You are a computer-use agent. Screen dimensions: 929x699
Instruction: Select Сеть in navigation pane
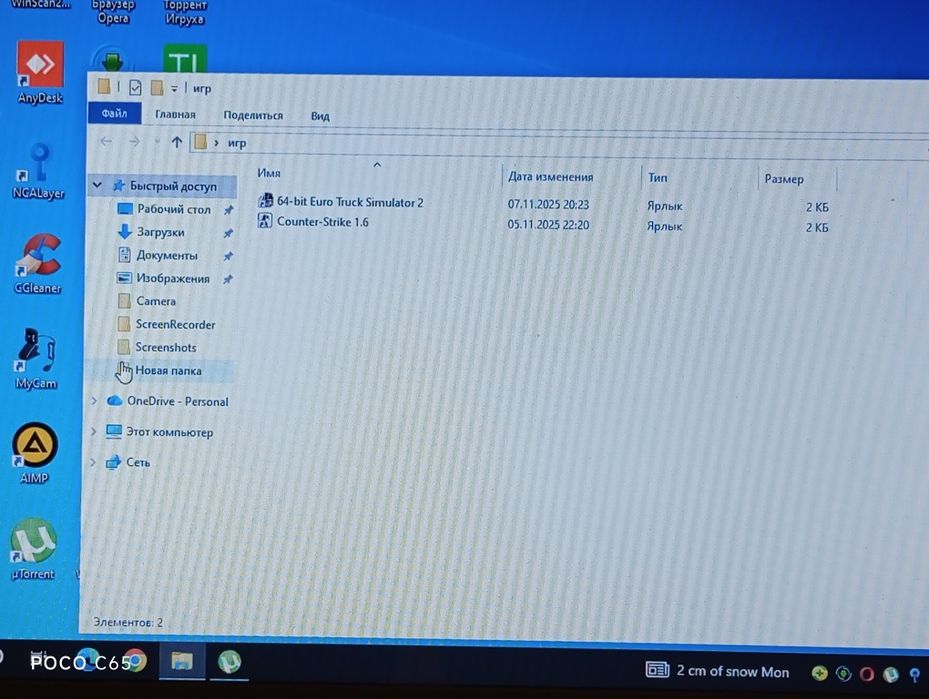coord(137,462)
